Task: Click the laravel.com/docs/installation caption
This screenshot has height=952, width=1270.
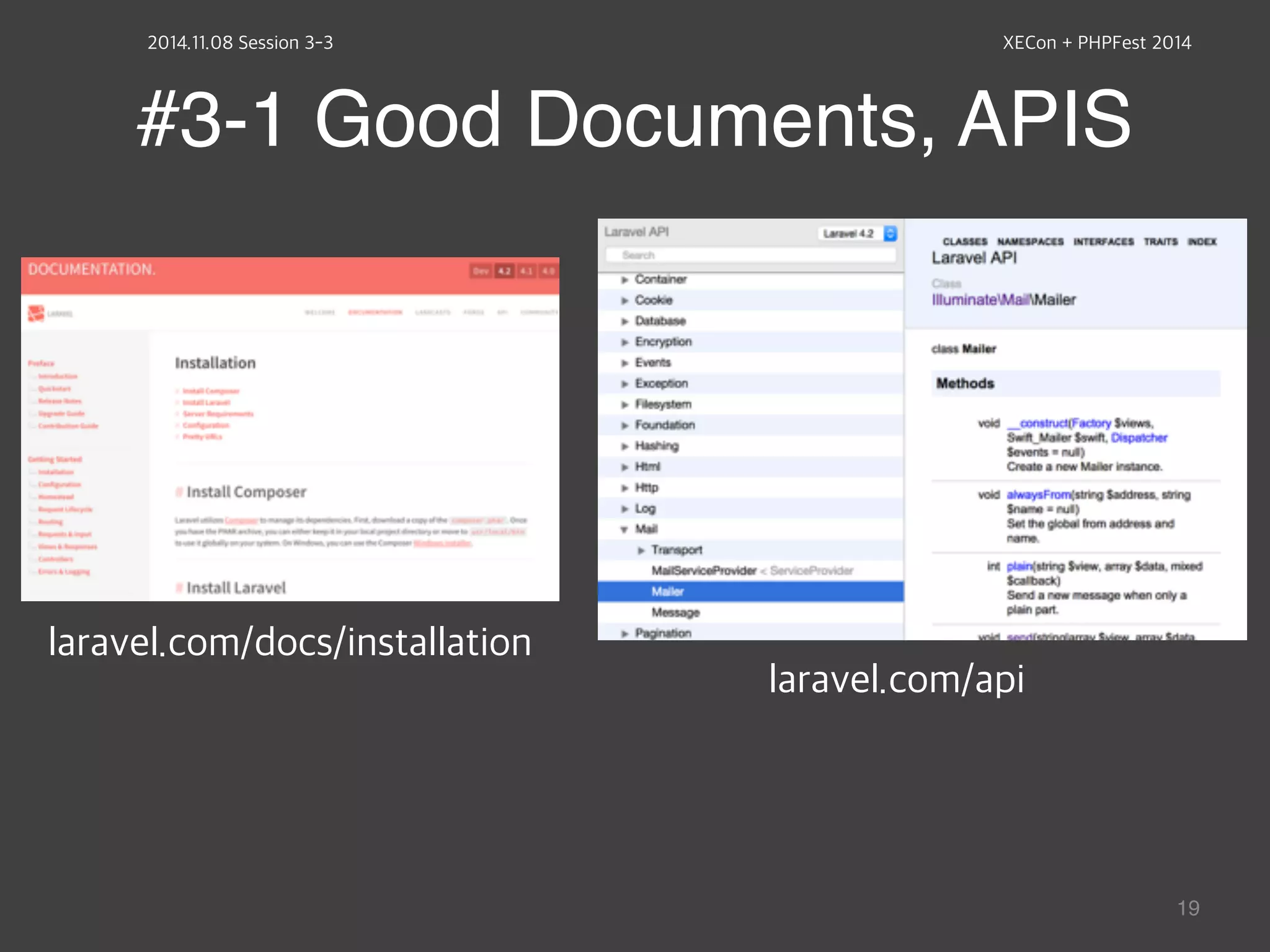Action: [x=290, y=643]
